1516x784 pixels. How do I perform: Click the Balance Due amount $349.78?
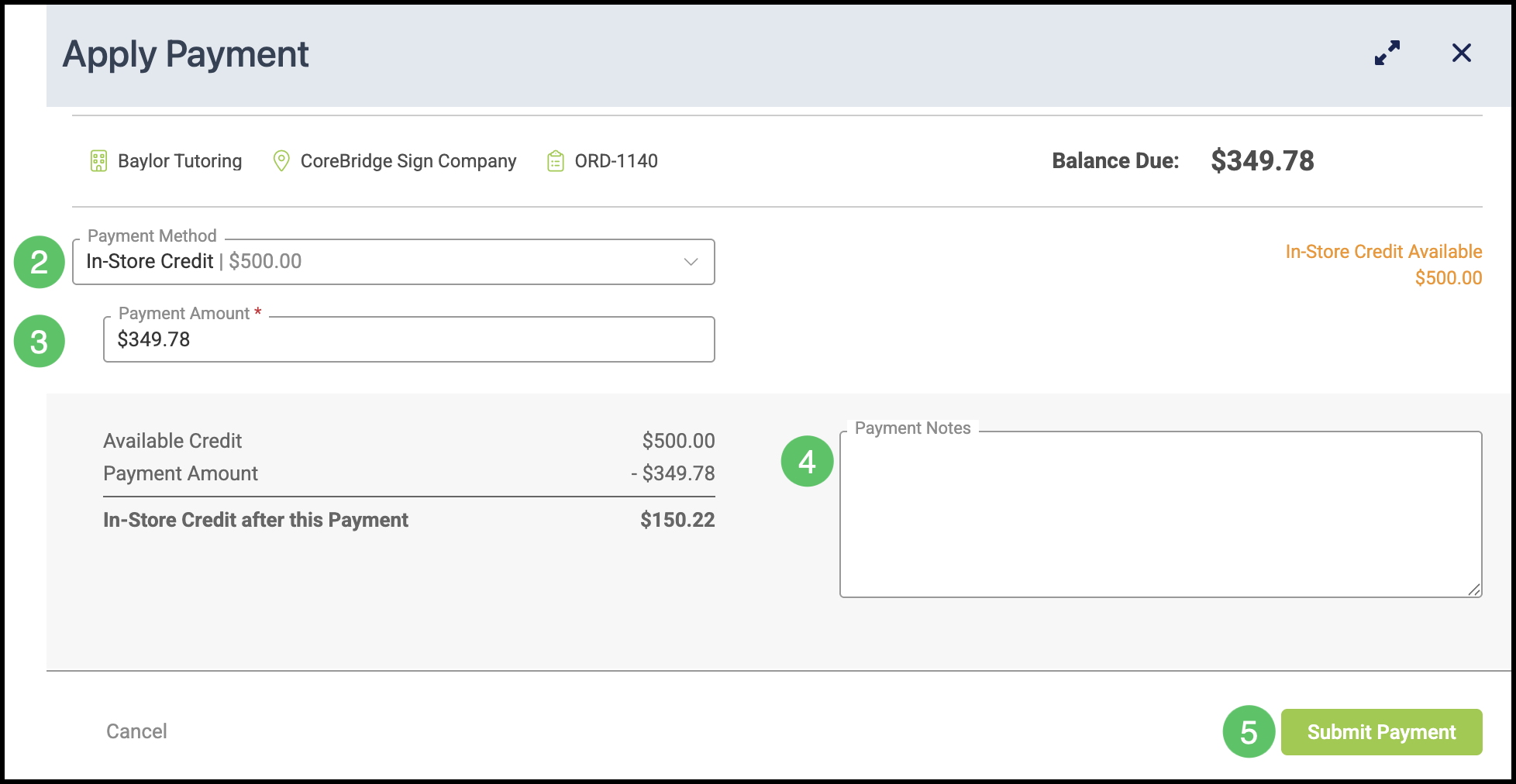tap(1263, 161)
